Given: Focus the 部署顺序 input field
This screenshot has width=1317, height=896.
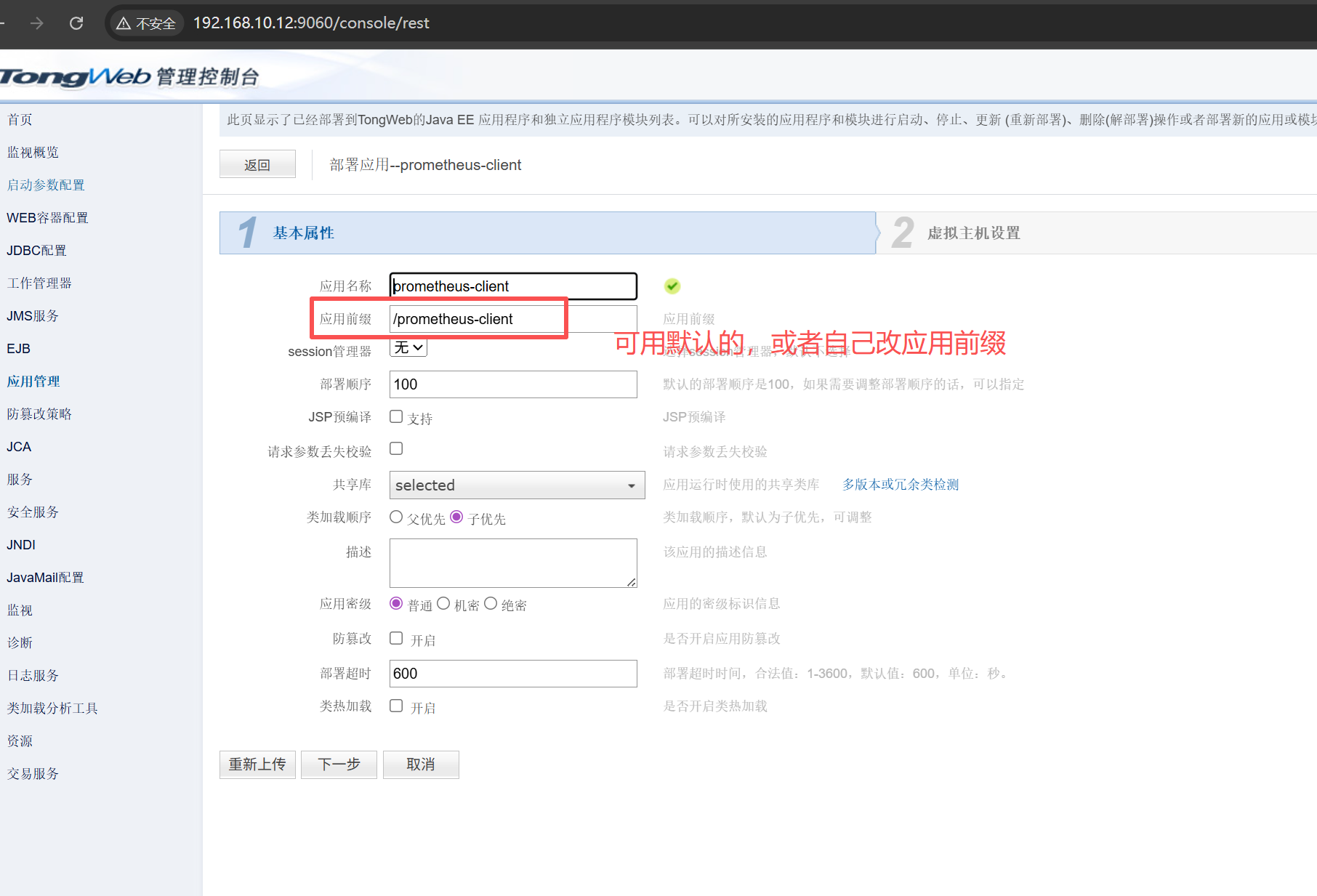Looking at the screenshot, I should pos(513,384).
